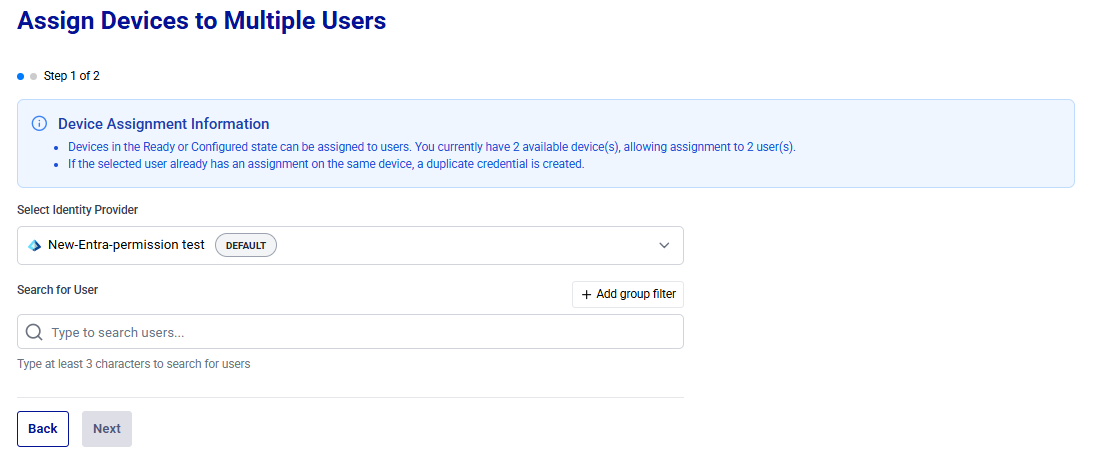Click the DEFAULT badge on the provider
The width and height of the screenshot is (1102, 464).
[x=246, y=245]
